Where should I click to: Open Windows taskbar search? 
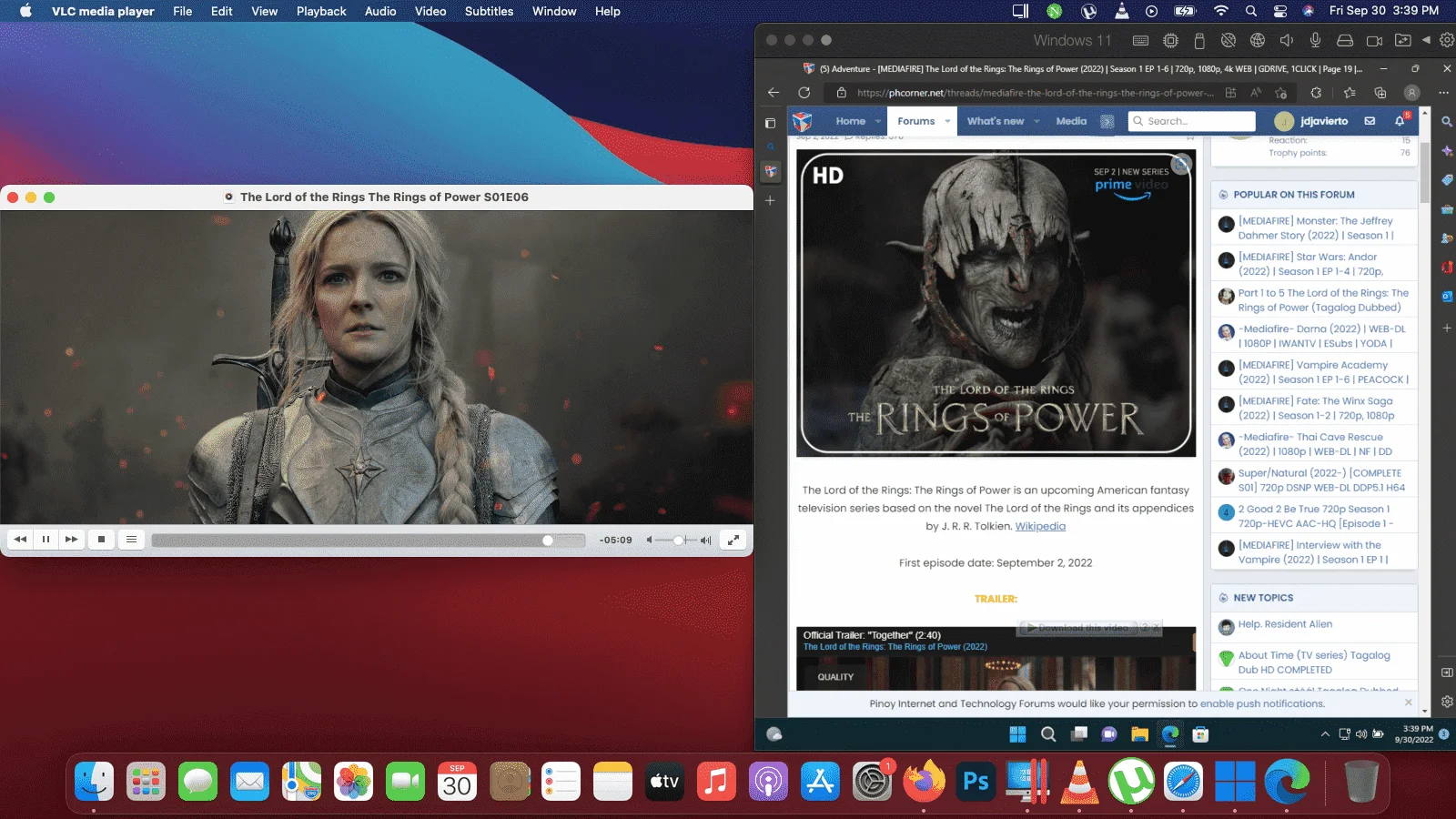[1048, 734]
